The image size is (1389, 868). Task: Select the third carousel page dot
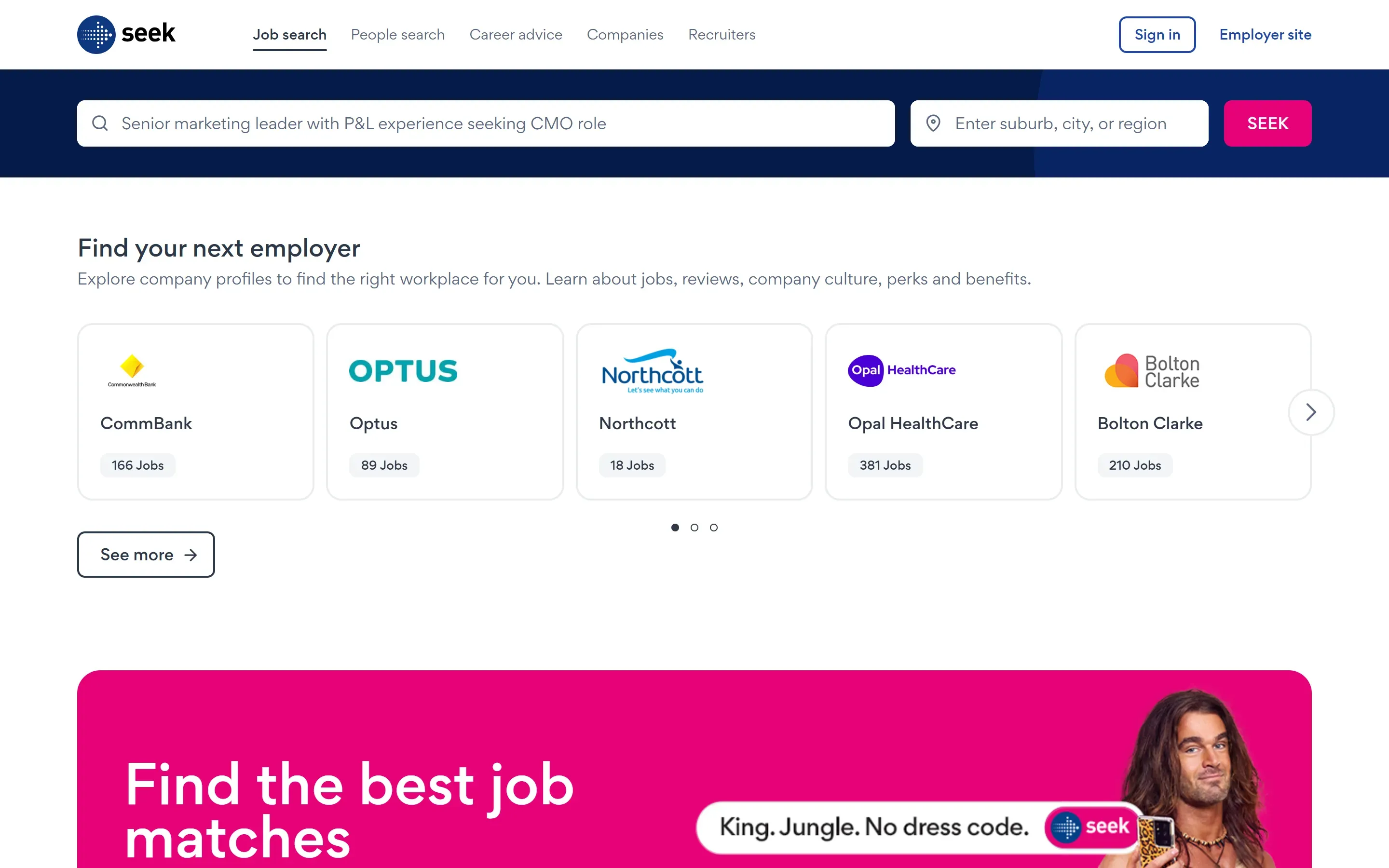pos(713,528)
